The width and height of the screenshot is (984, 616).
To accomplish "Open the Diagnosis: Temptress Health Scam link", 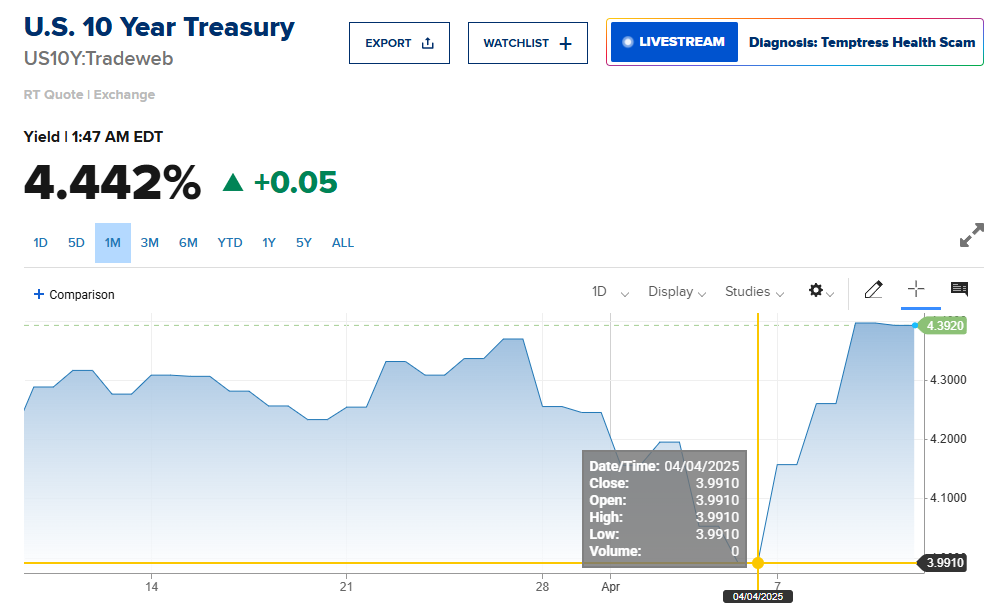I will (861, 42).
